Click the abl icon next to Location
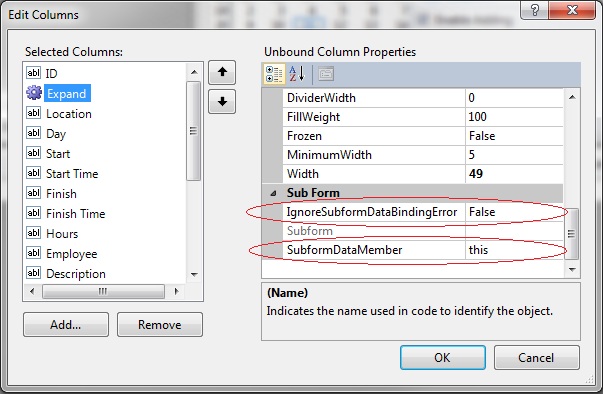 point(33,113)
